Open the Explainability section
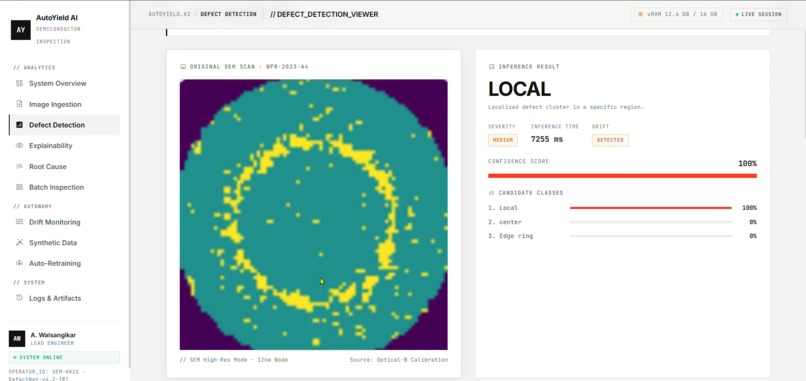 pyautogui.click(x=64, y=146)
